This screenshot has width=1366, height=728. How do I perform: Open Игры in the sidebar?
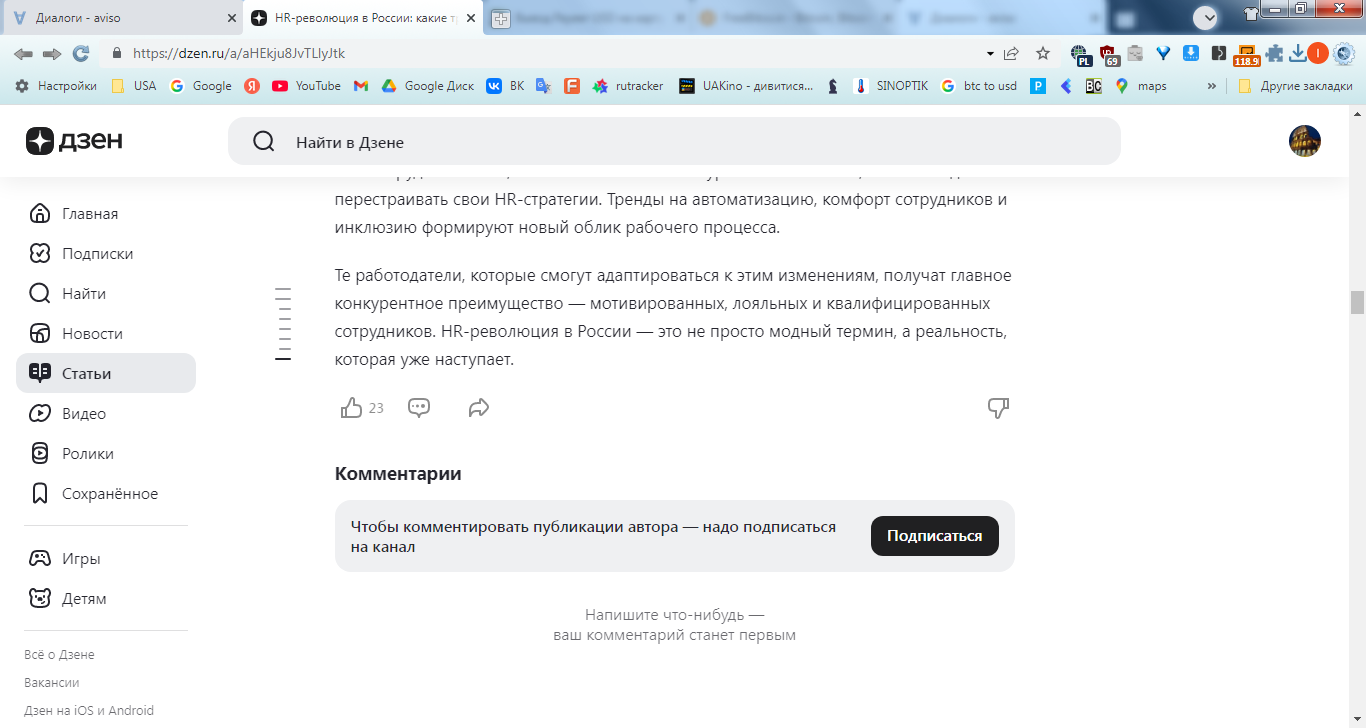(106, 559)
